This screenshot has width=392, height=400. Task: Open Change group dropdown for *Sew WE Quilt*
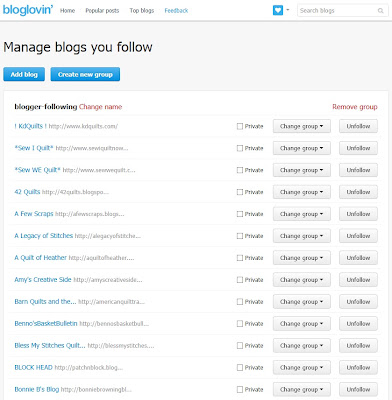pos(302,170)
